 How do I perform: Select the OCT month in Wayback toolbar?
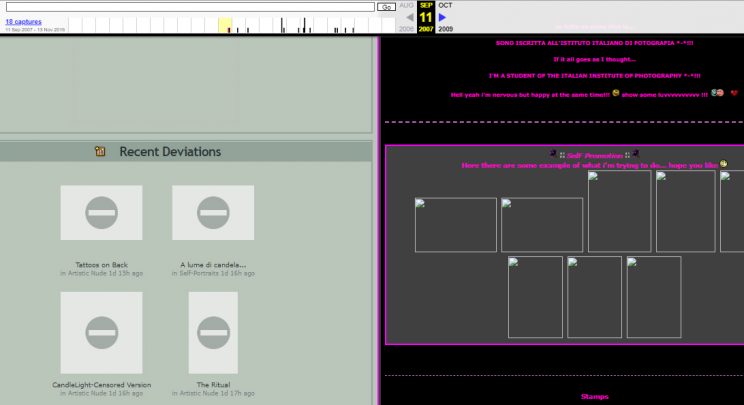[445, 5]
